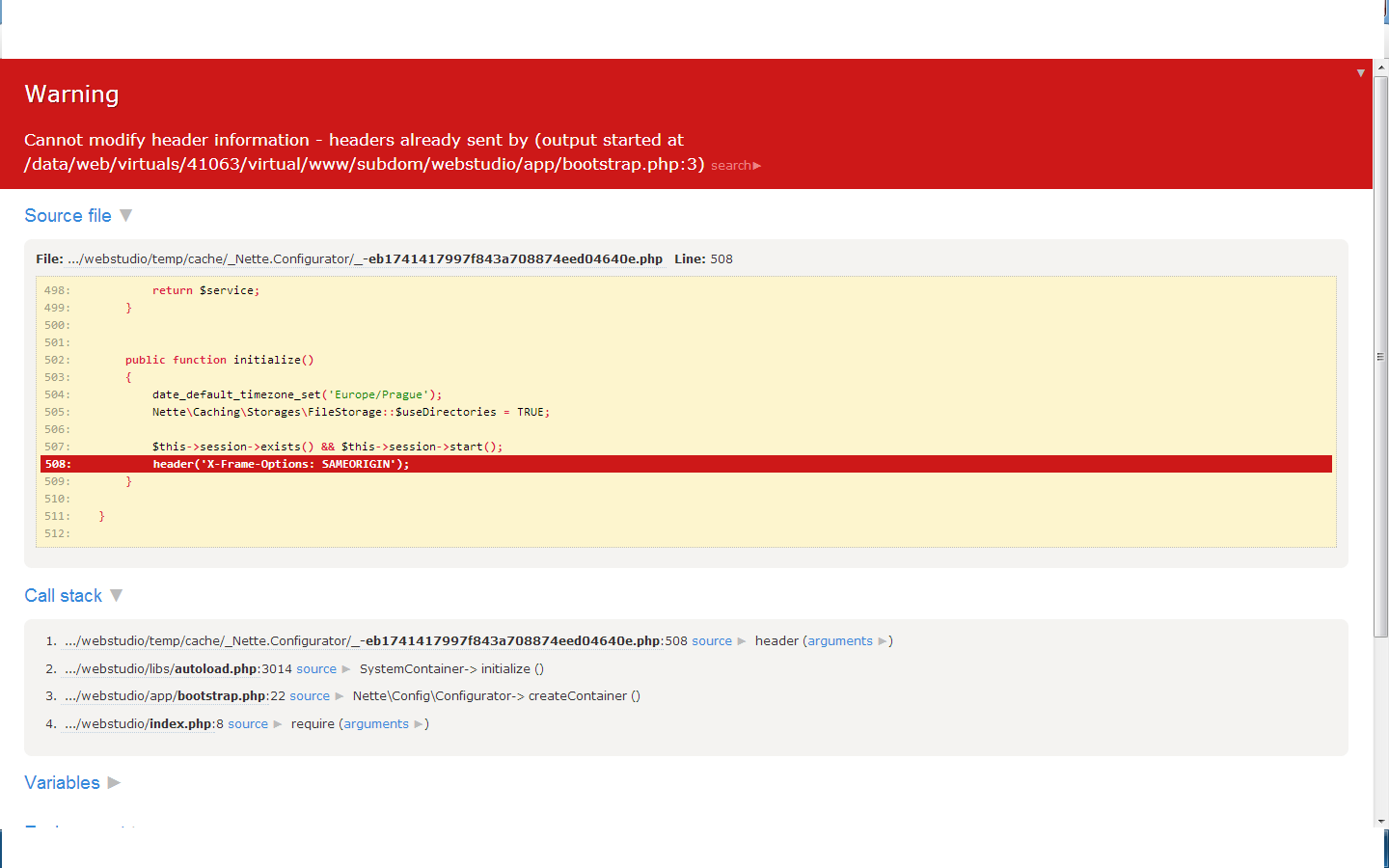Expand arguments of the require call
This screenshot has width=1389, height=868.
coord(376,724)
